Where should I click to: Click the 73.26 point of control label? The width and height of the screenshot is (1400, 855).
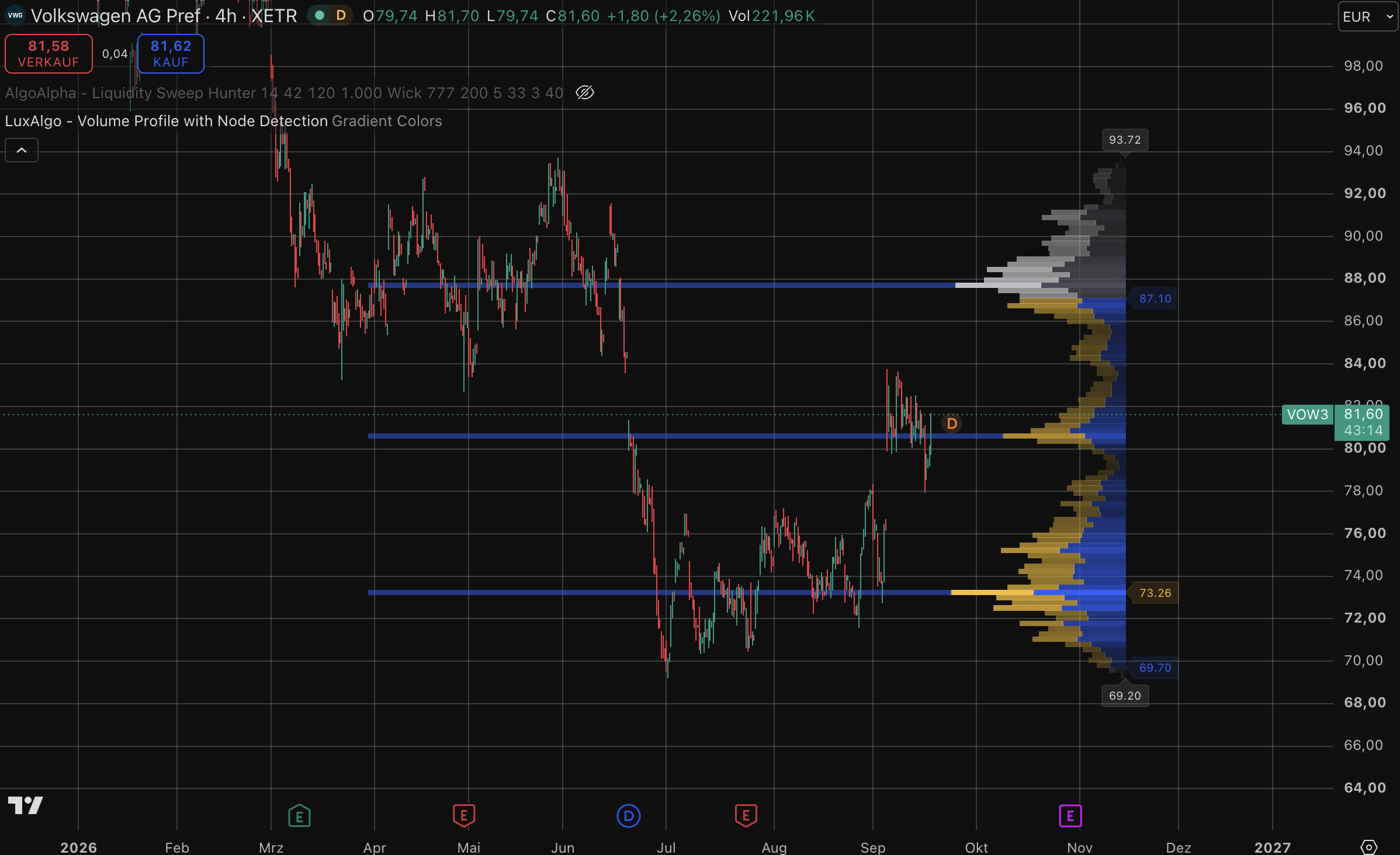(1155, 593)
